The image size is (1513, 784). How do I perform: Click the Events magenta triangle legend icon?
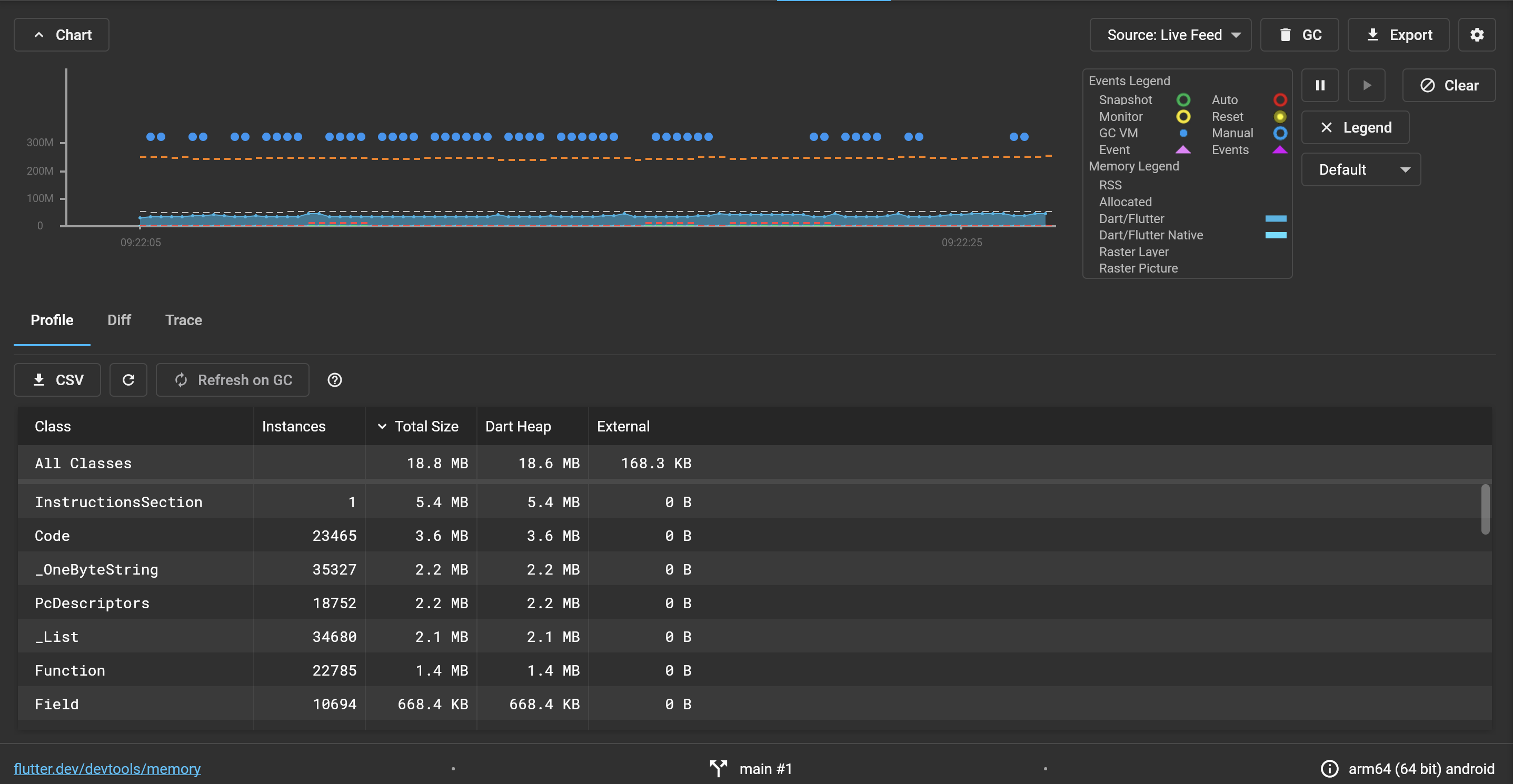point(1280,149)
